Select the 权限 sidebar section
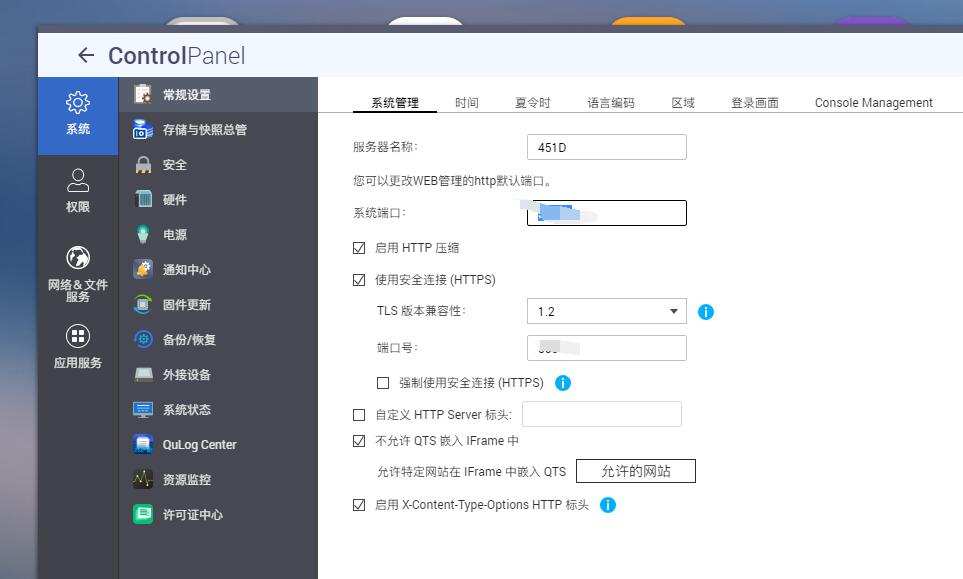Screen dimensions: 963x579 (x=76, y=192)
